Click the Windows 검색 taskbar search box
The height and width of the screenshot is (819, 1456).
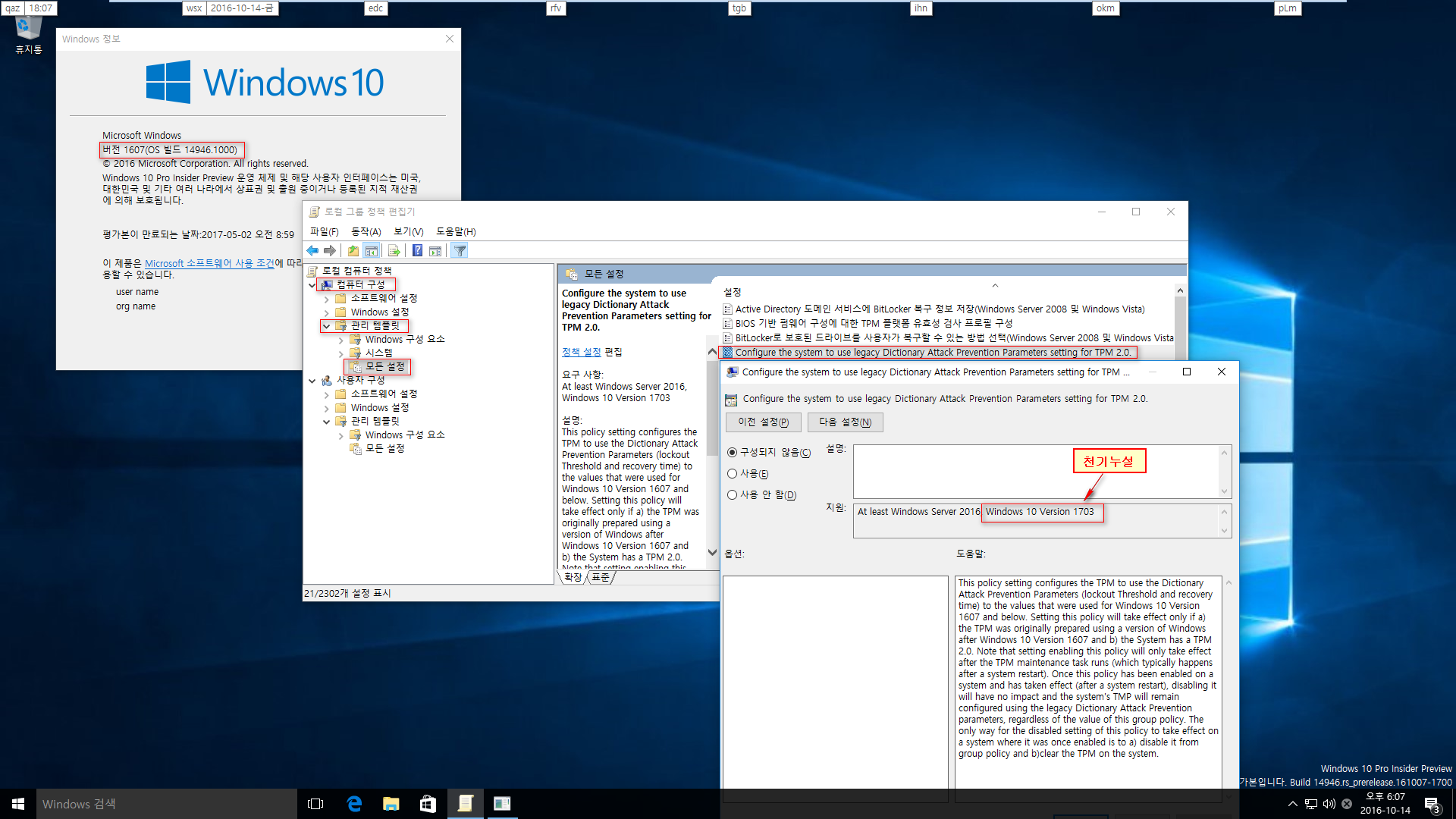point(167,804)
